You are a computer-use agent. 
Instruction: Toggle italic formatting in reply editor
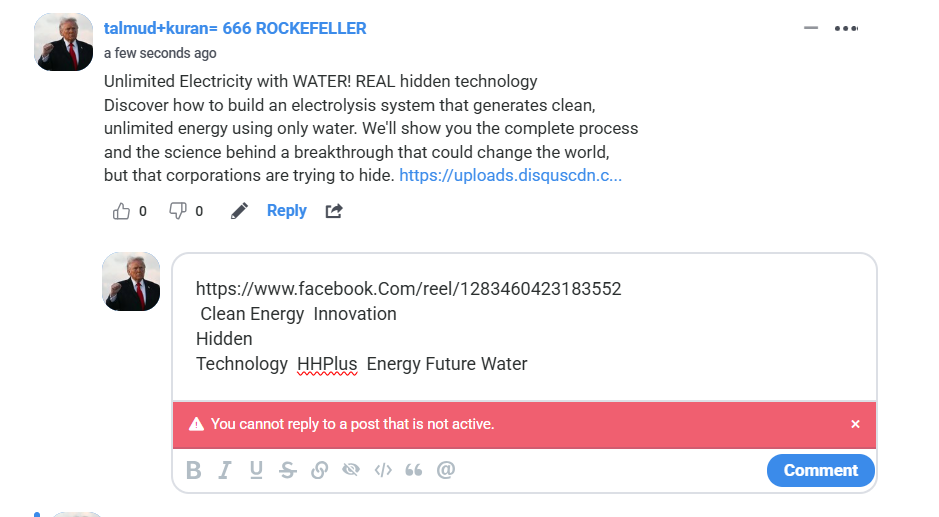pos(226,471)
